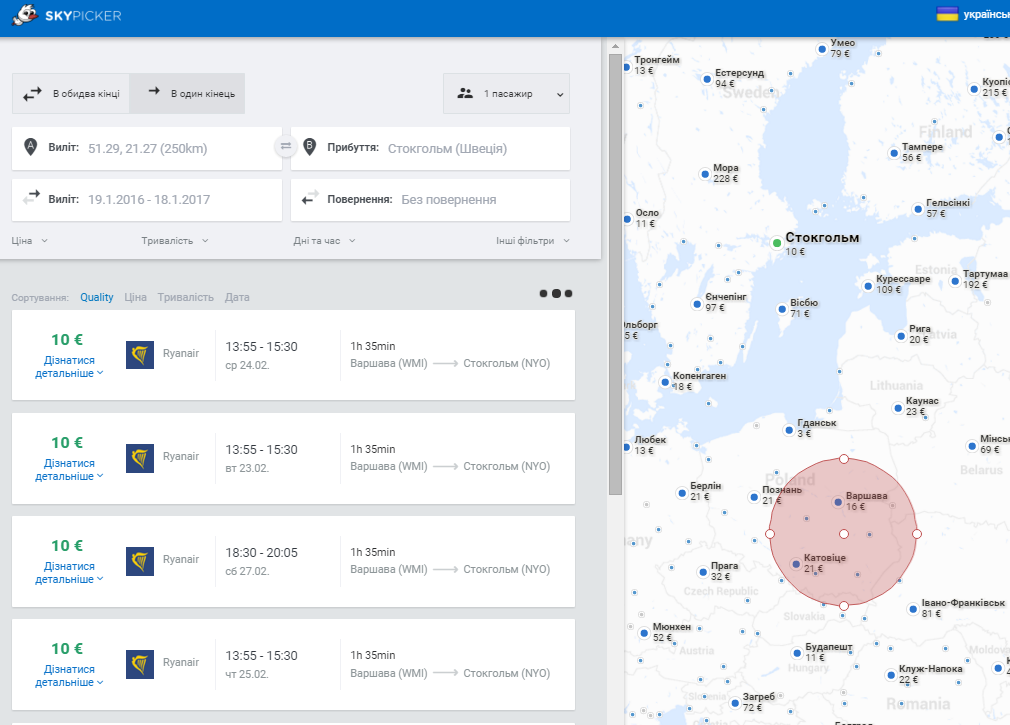Swap origin and destination fields

point(285,147)
